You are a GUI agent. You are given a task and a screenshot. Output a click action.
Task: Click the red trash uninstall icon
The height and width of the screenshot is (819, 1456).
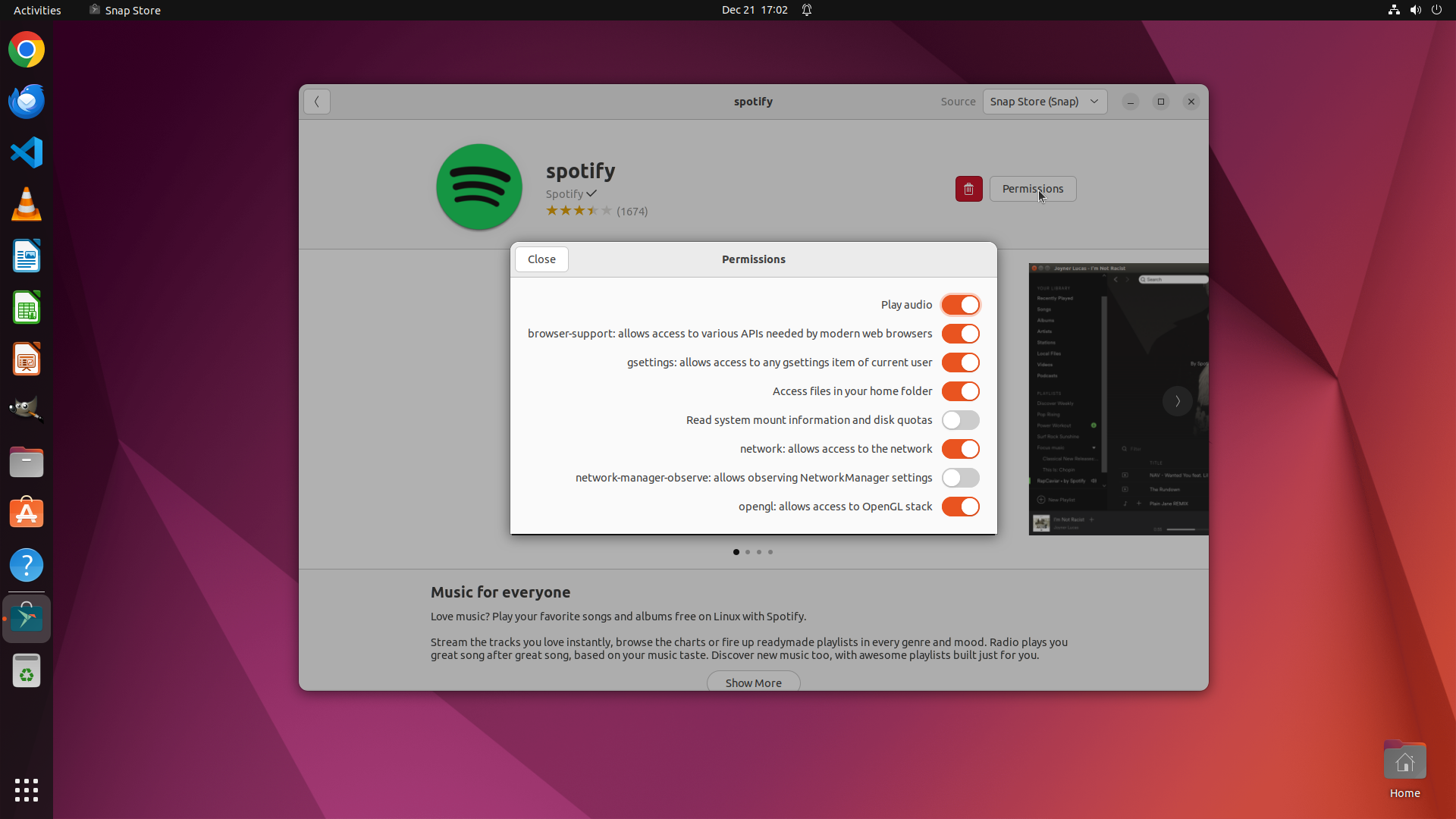968,189
